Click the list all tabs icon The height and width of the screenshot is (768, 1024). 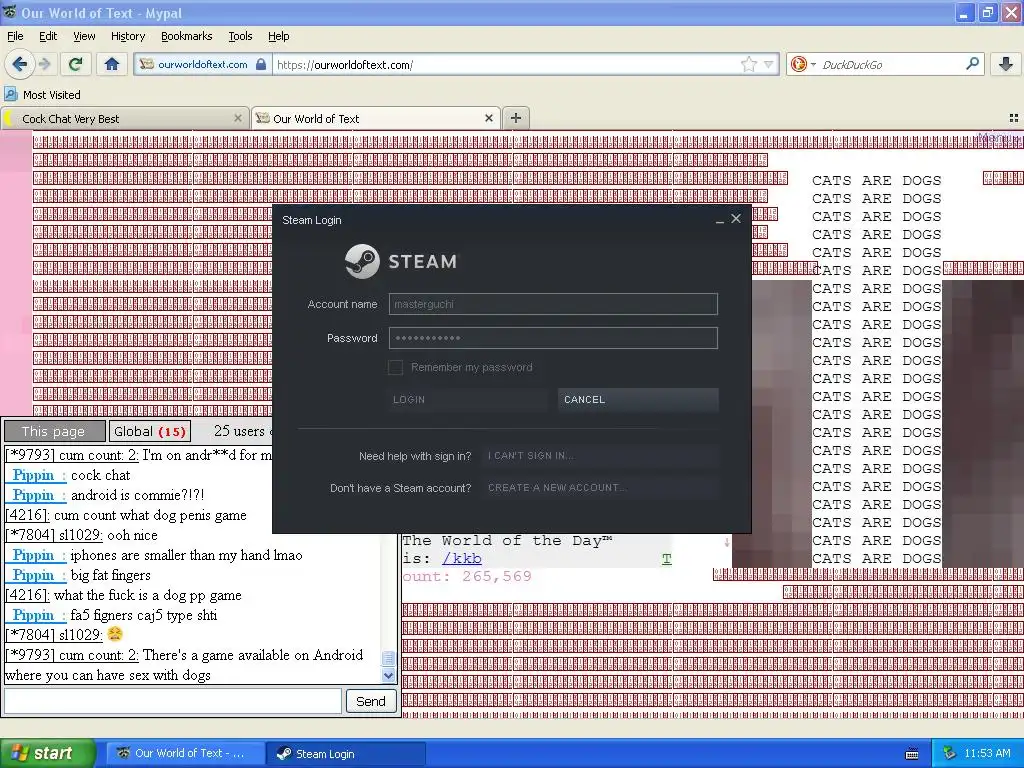1014,118
